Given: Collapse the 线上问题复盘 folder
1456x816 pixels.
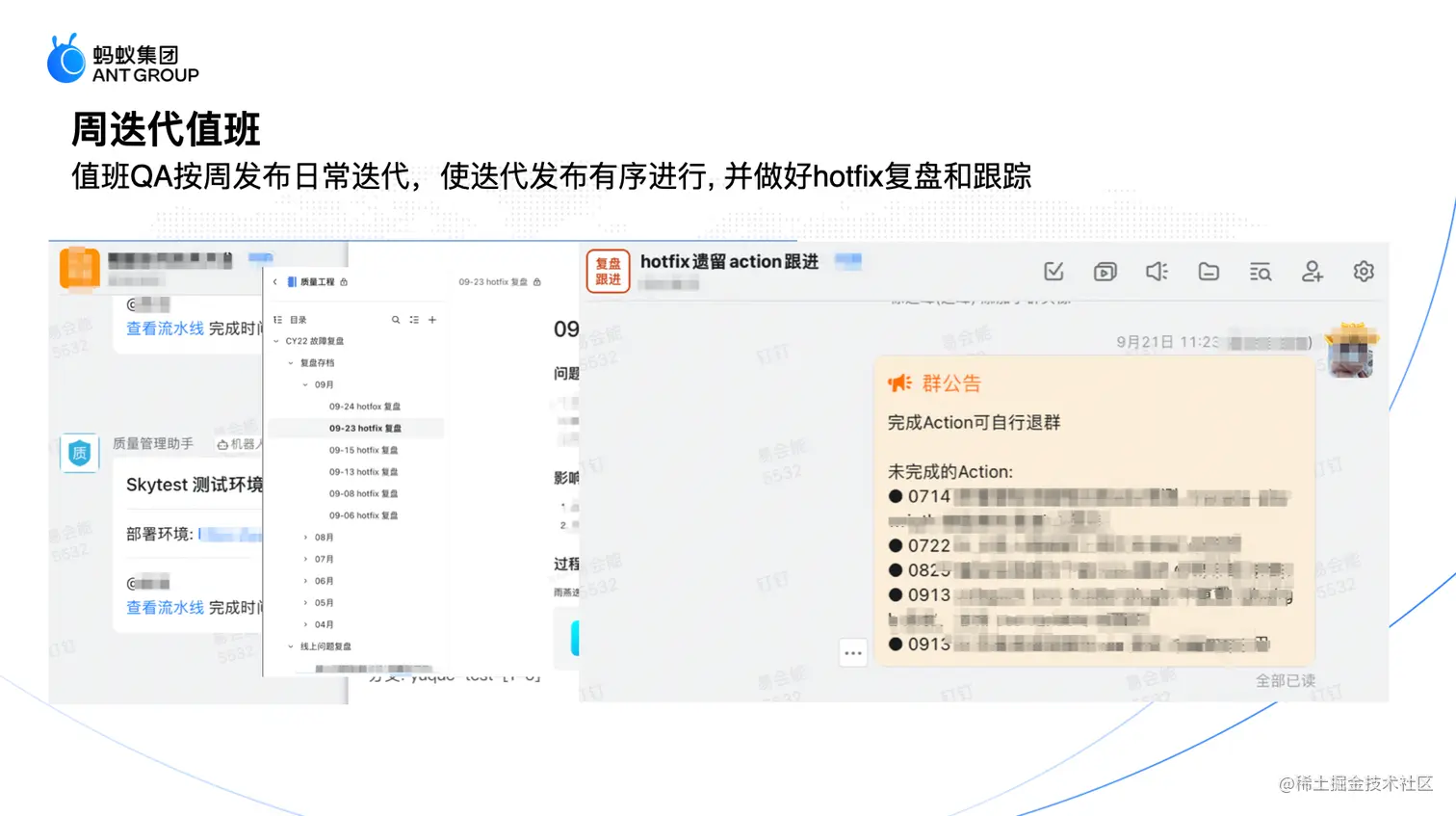Looking at the screenshot, I should pyautogui.click(x=291, y=646).
